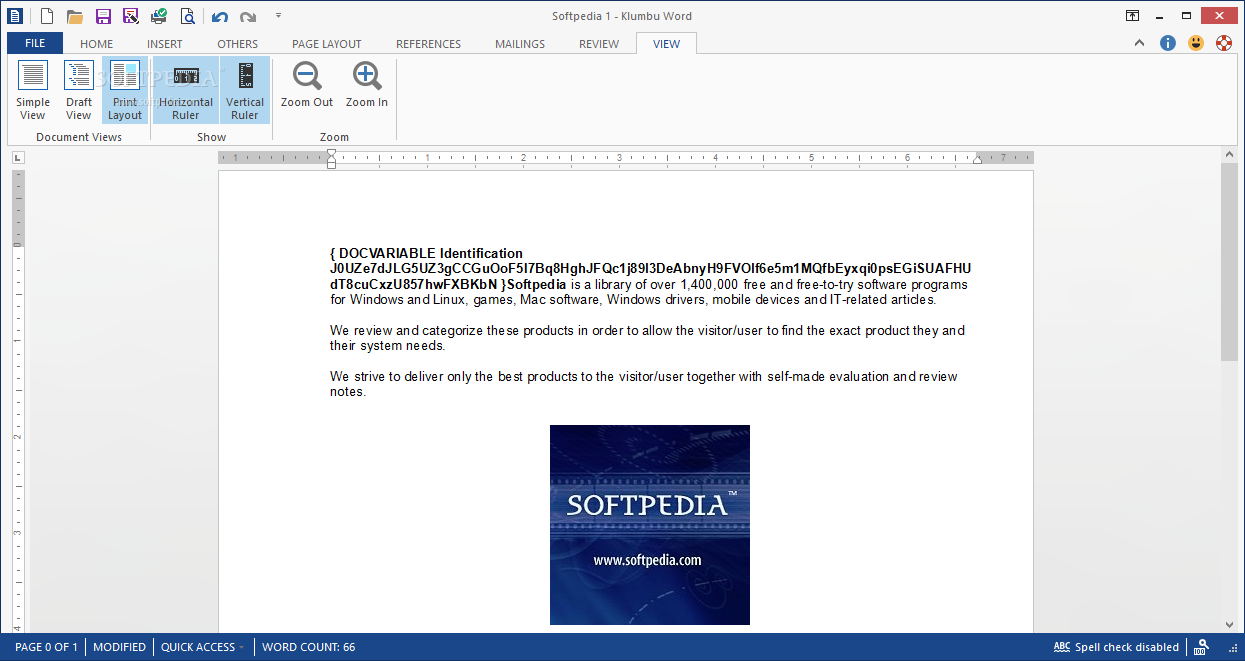The width and height of the screenshot is (1245, 661).
Task: Open the FILE tab
Action: point(35,43)
